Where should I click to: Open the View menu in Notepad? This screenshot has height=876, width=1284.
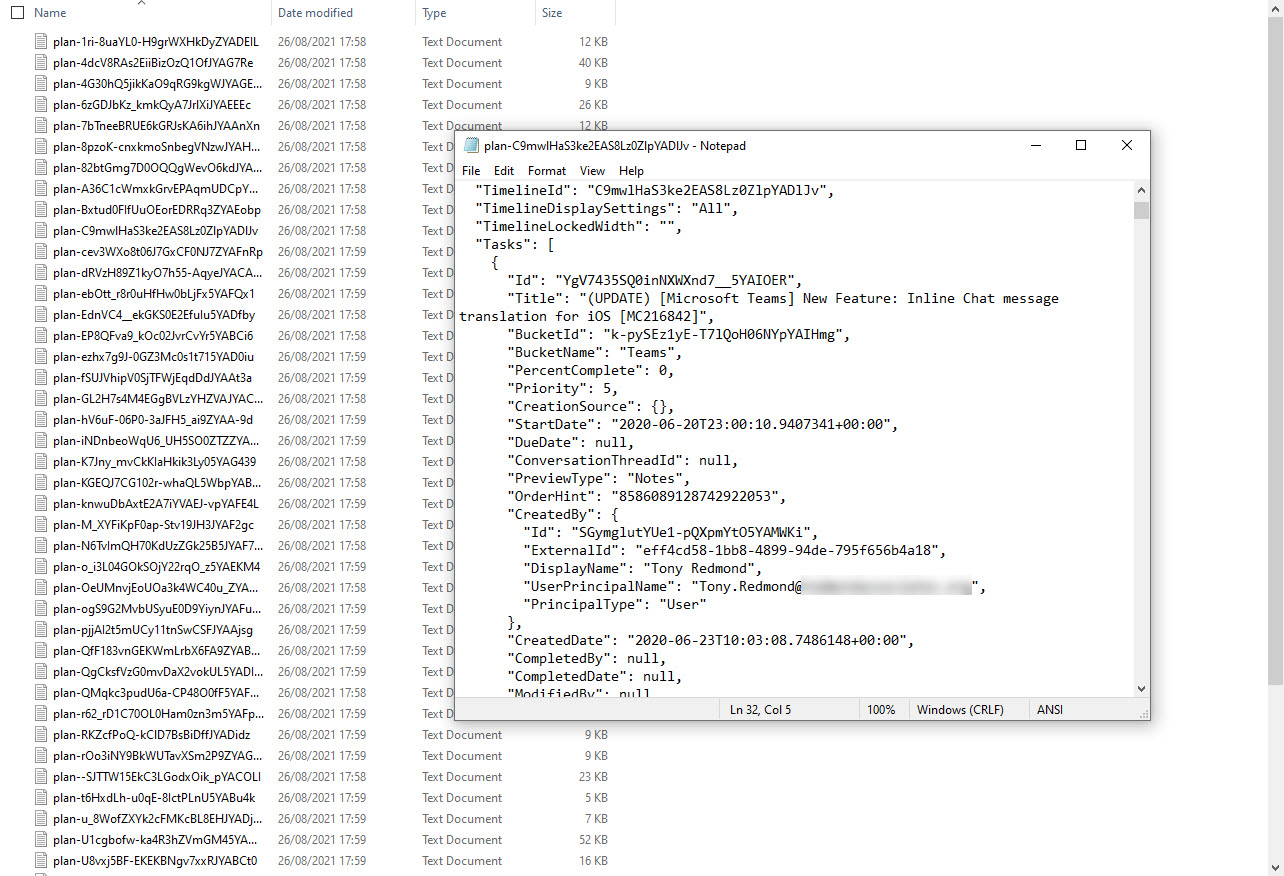coord(592,171)
